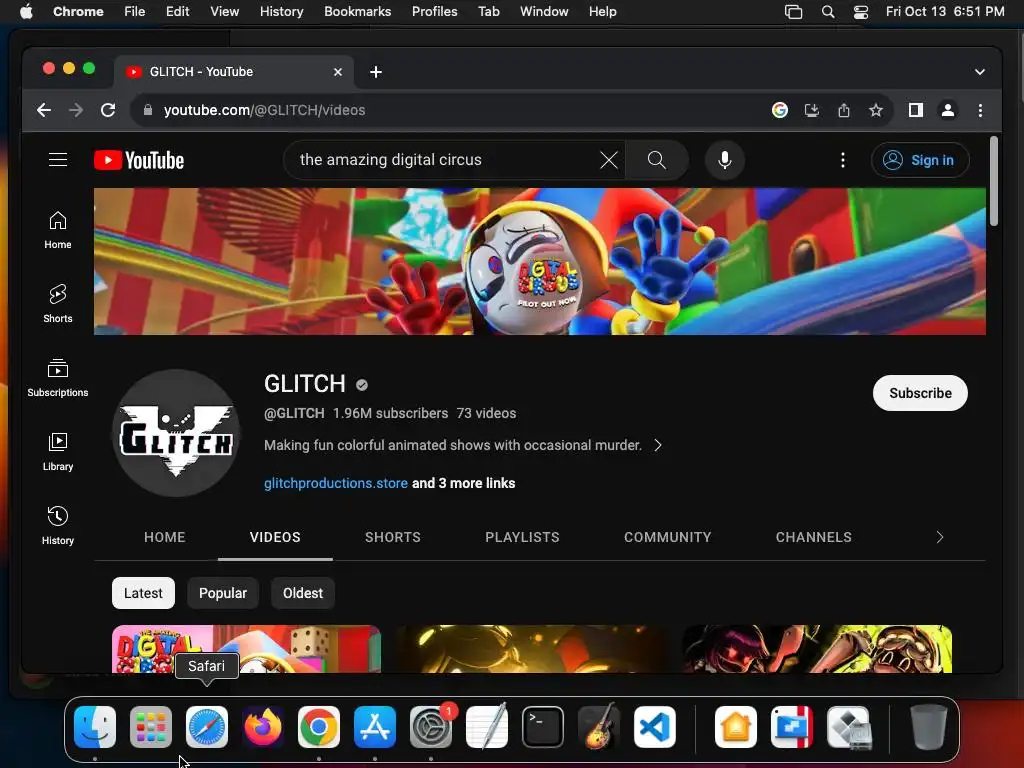Screen dimensions: 1024x768
Task: Open Visual Studio Code from the dock
Action: pyautogui.click(x=655, y=727)
